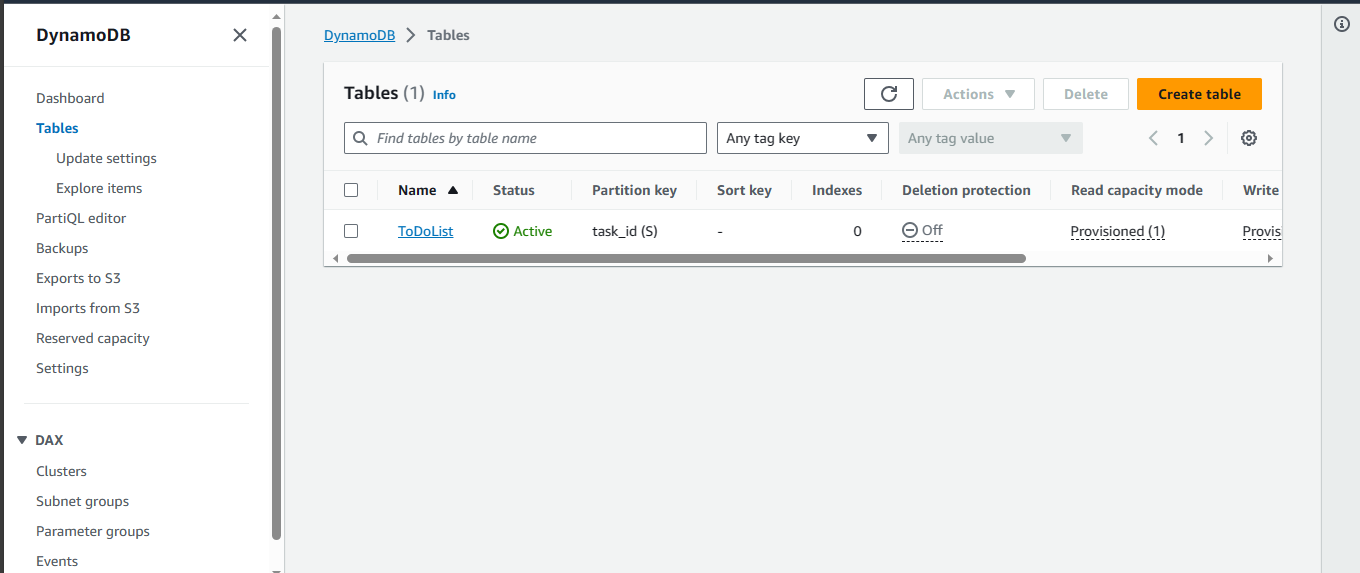Open DAX Subnet groups

[x=82, y=501]
